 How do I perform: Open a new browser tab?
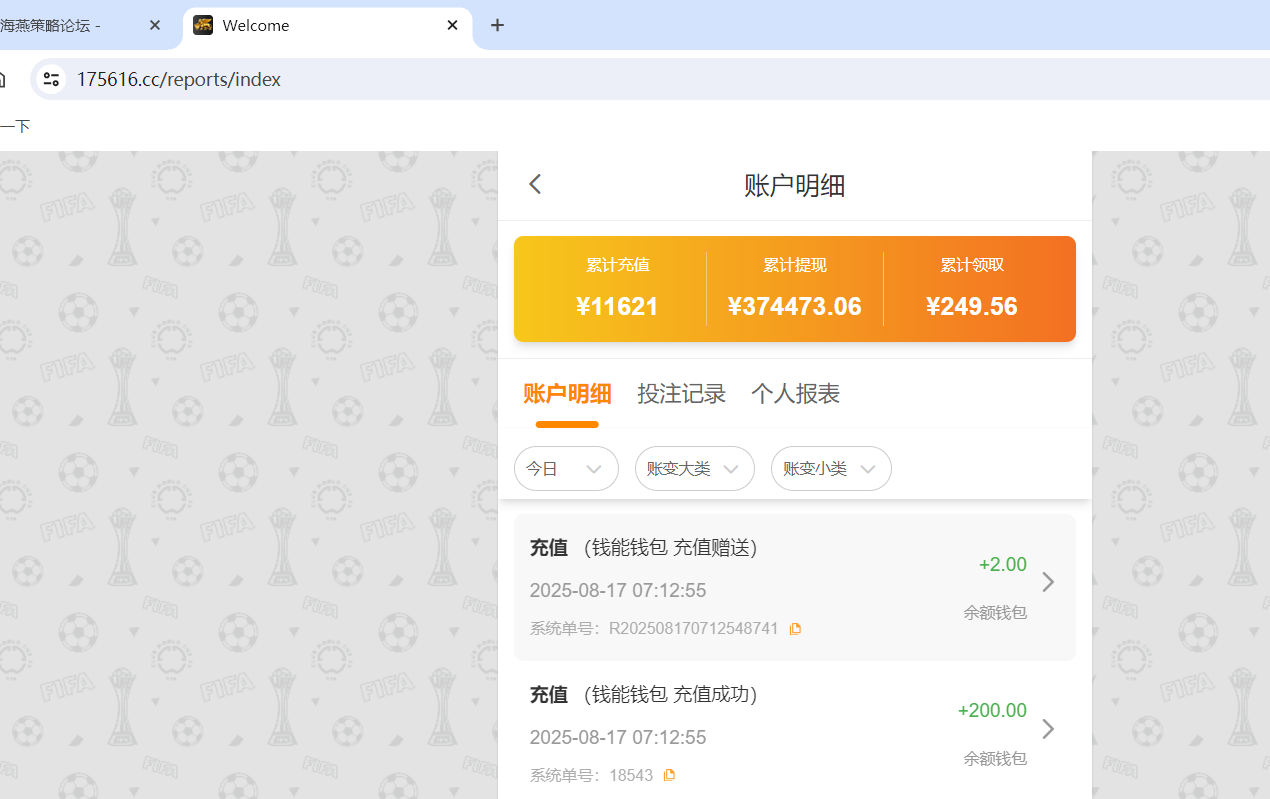point(497,25)
